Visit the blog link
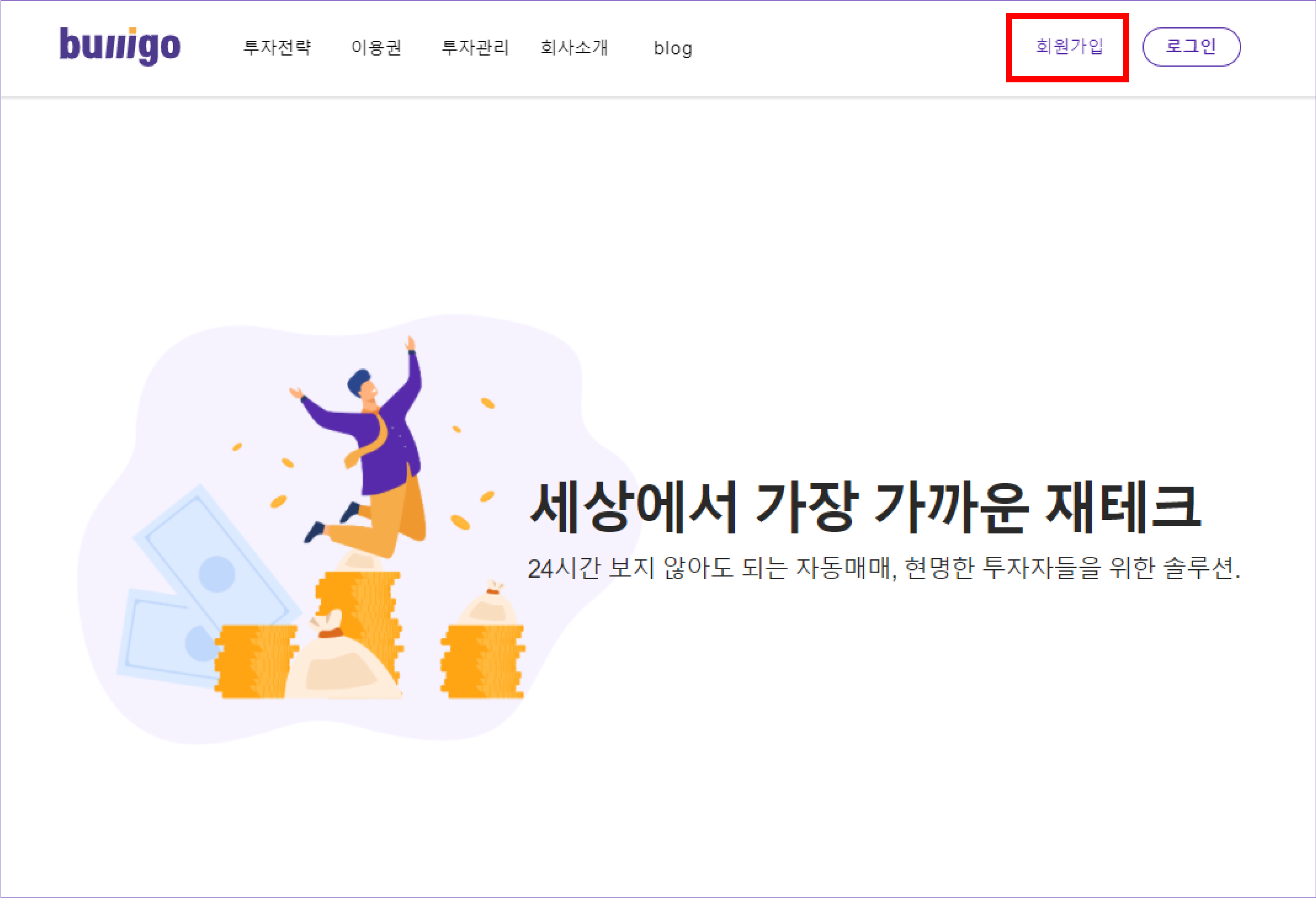This screenshot has width=1316, height=898. tap(673, 48)
